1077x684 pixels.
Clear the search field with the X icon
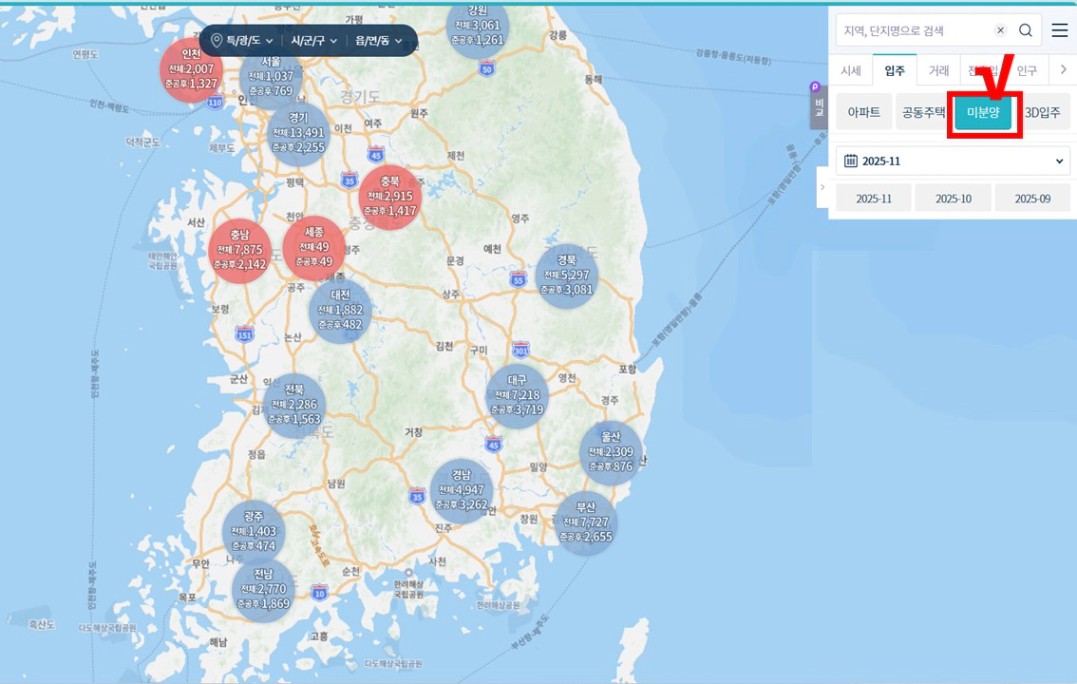tap(1000, 31)
